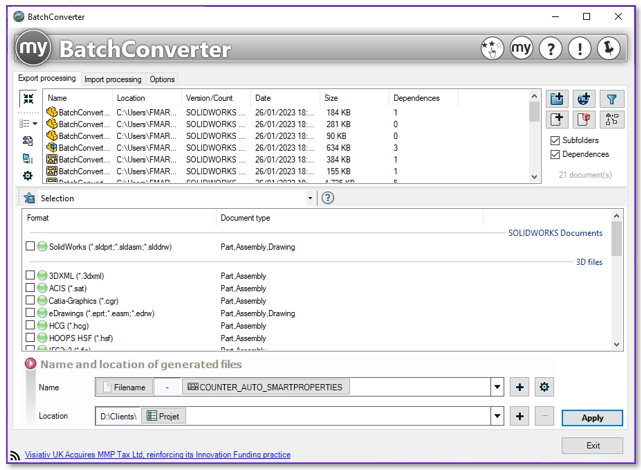Image resolution: width=641 pixels, height=470 pixels.
Task: Click the Filename token in Name field
Action: point(125,387)
